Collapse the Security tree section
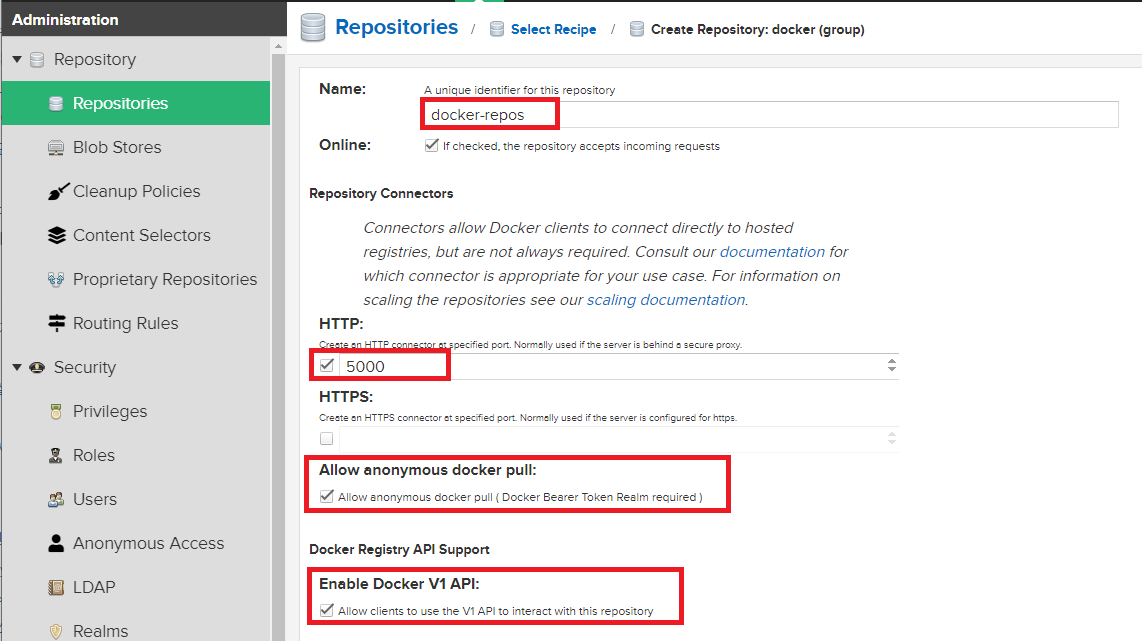The width and height of the screenshot is (1142, 641). 17,367
